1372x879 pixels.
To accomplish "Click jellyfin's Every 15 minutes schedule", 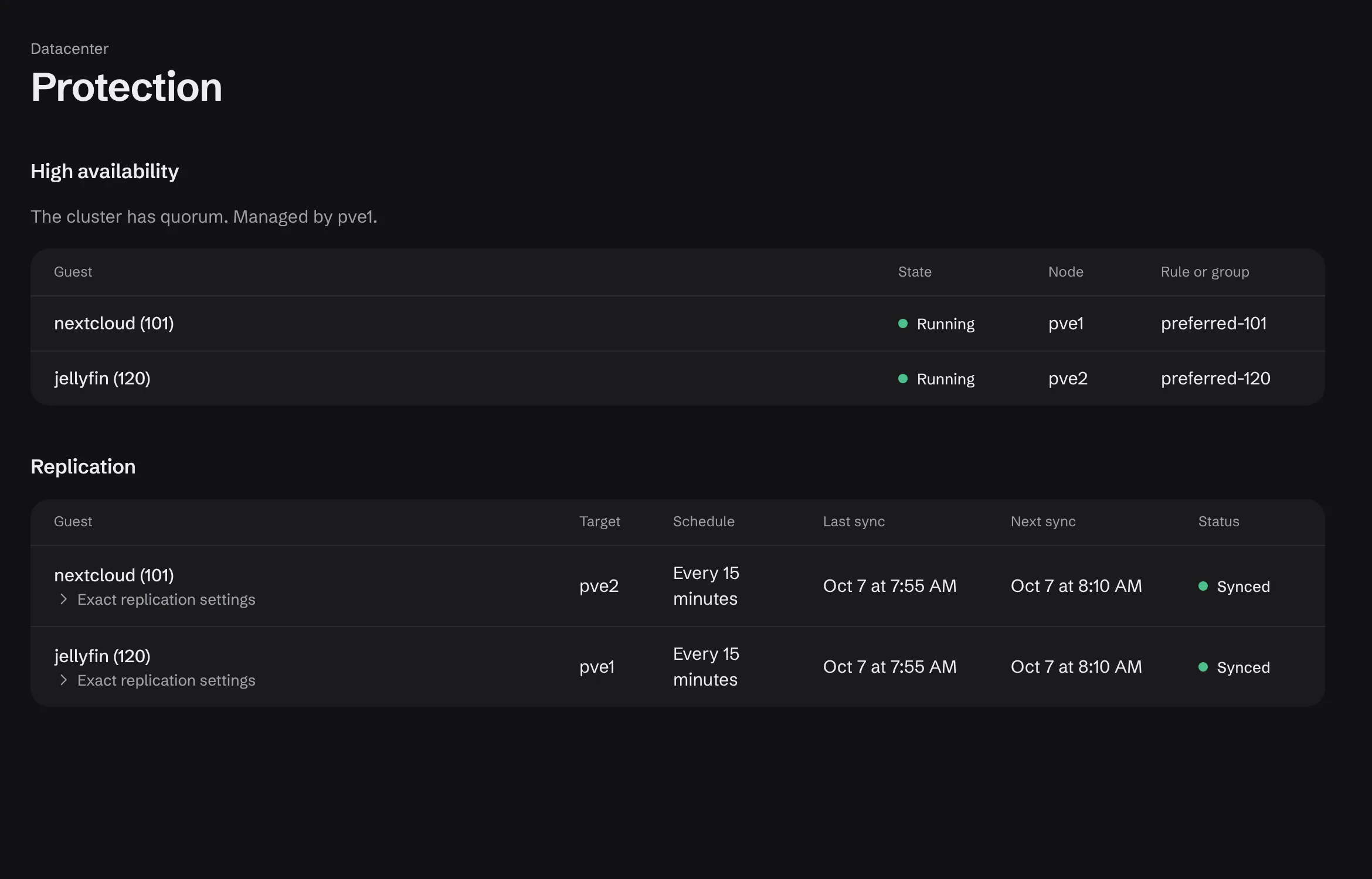I will pos(706,667).
